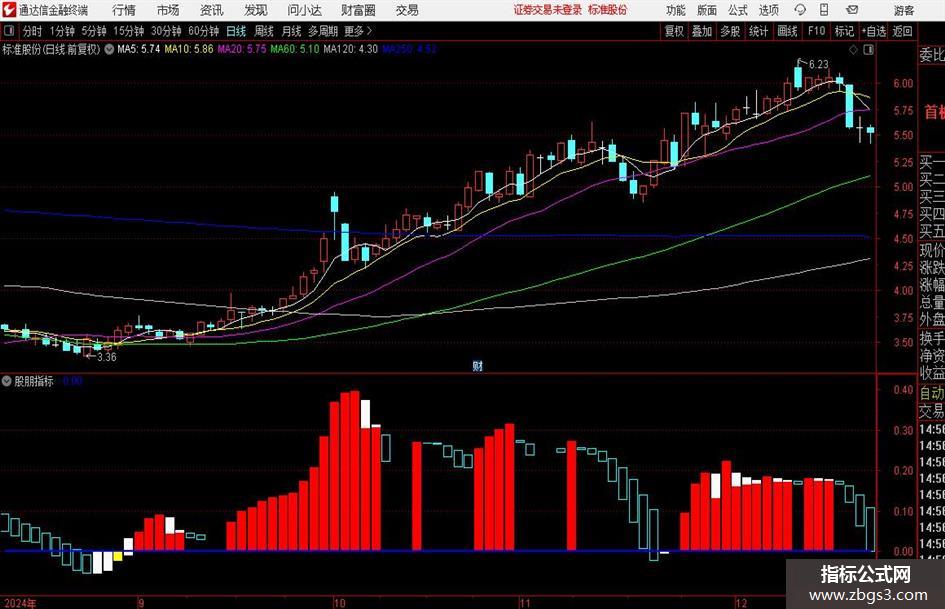Switch to the 月线 monthly tab
This screenshot has height=609, width=945.
[x=291, y=31]
